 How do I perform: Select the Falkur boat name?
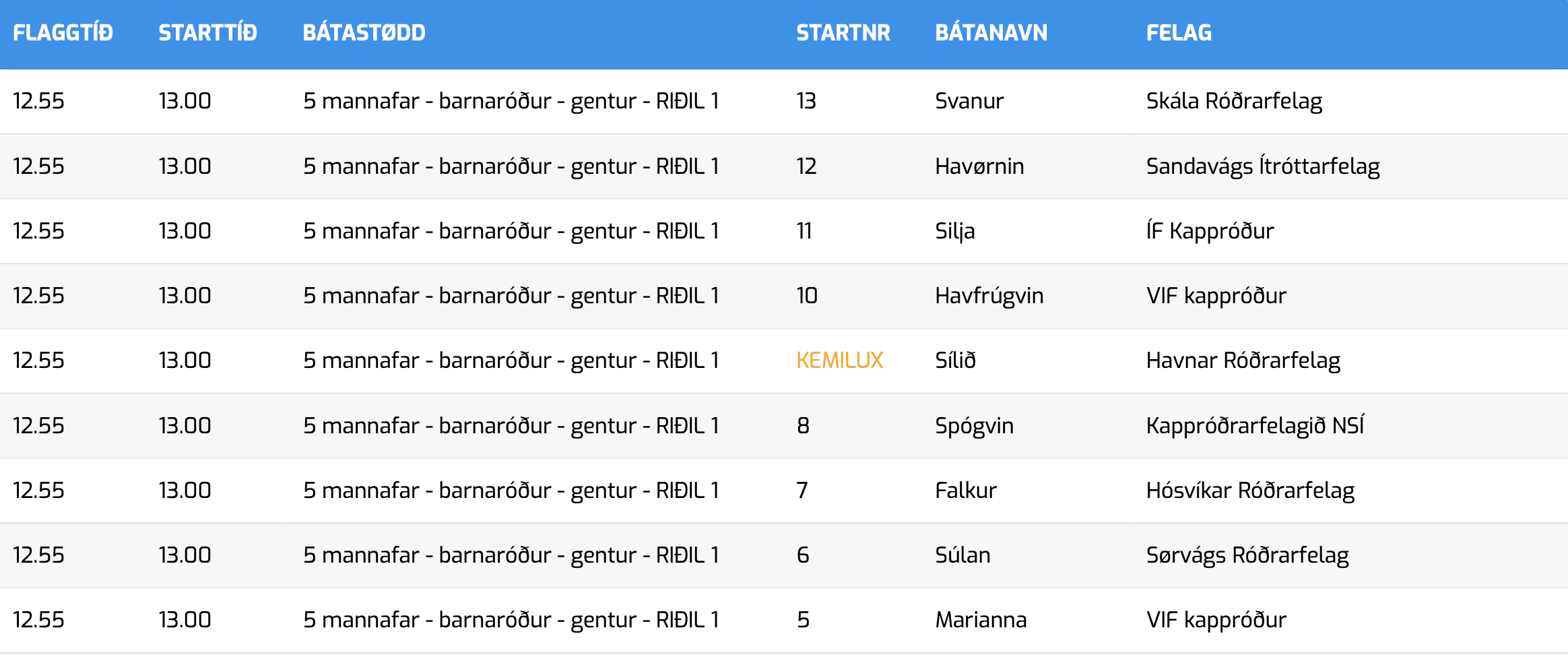tap(965, 491)
